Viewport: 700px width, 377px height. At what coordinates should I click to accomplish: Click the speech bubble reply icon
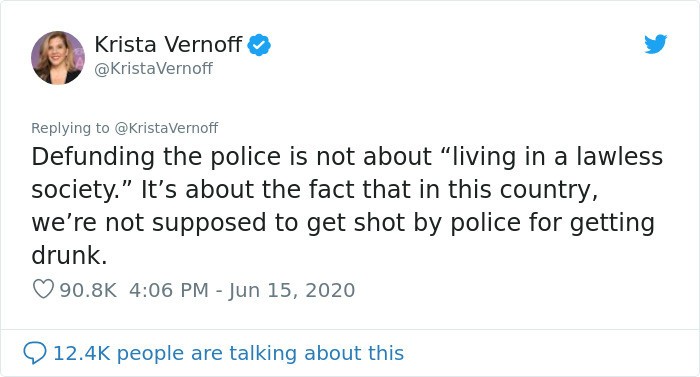pyautogui.click(x=34, y=353)
